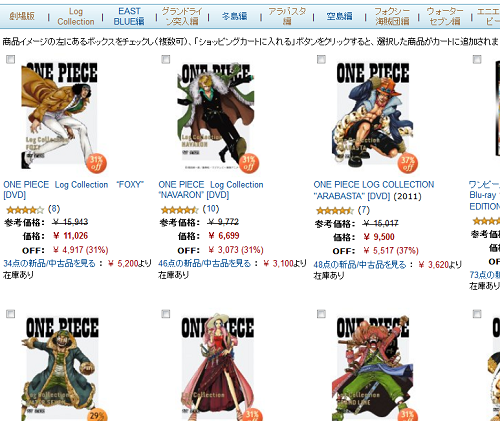
Task: Open the star rating for FOXY DVD
Action: coord(25,210)
